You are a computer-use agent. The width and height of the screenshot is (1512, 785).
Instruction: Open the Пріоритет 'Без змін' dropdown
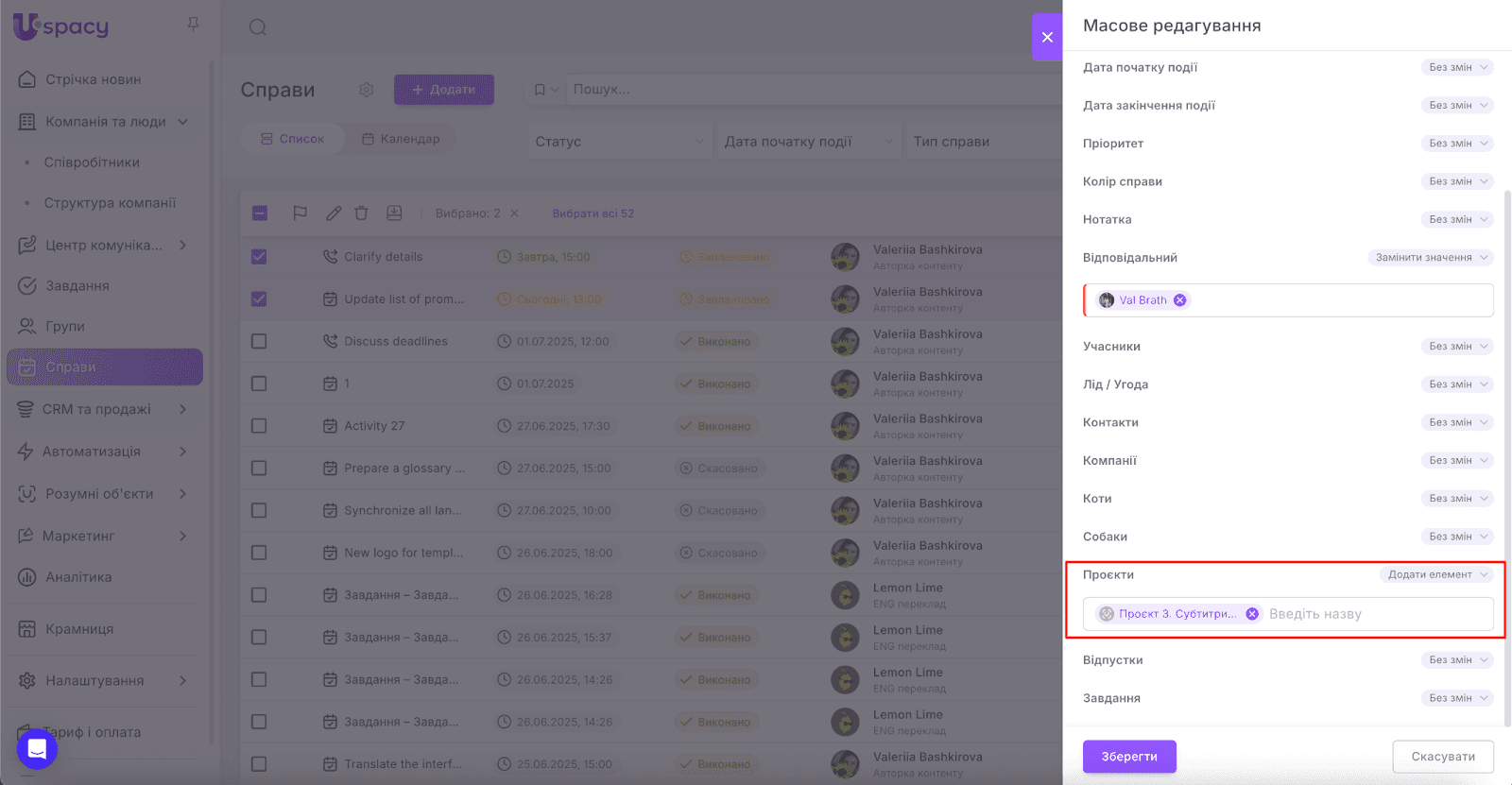point(1457,144)
